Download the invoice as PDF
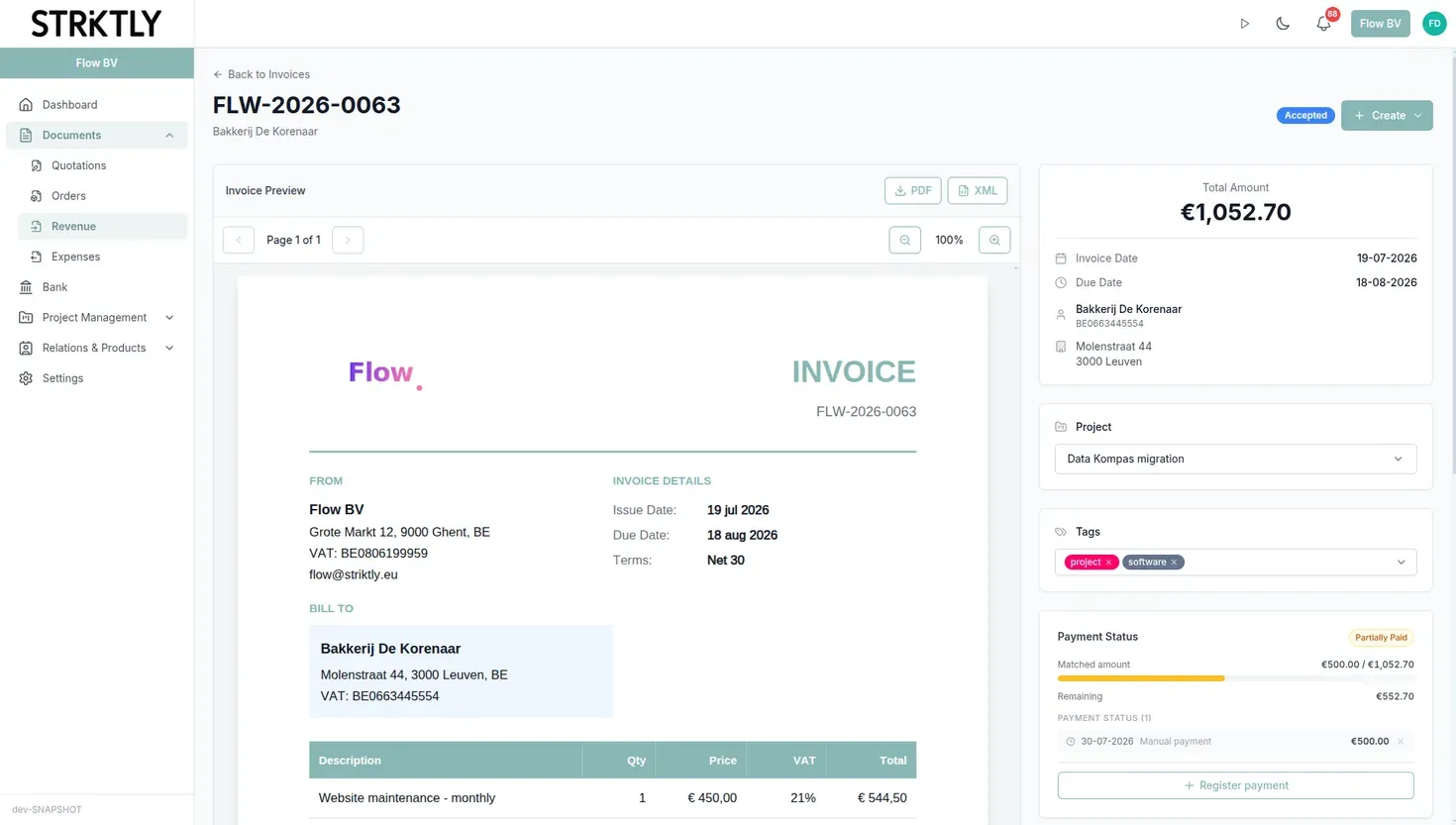The image size is (1456, 825). click(x=912, y=191)
